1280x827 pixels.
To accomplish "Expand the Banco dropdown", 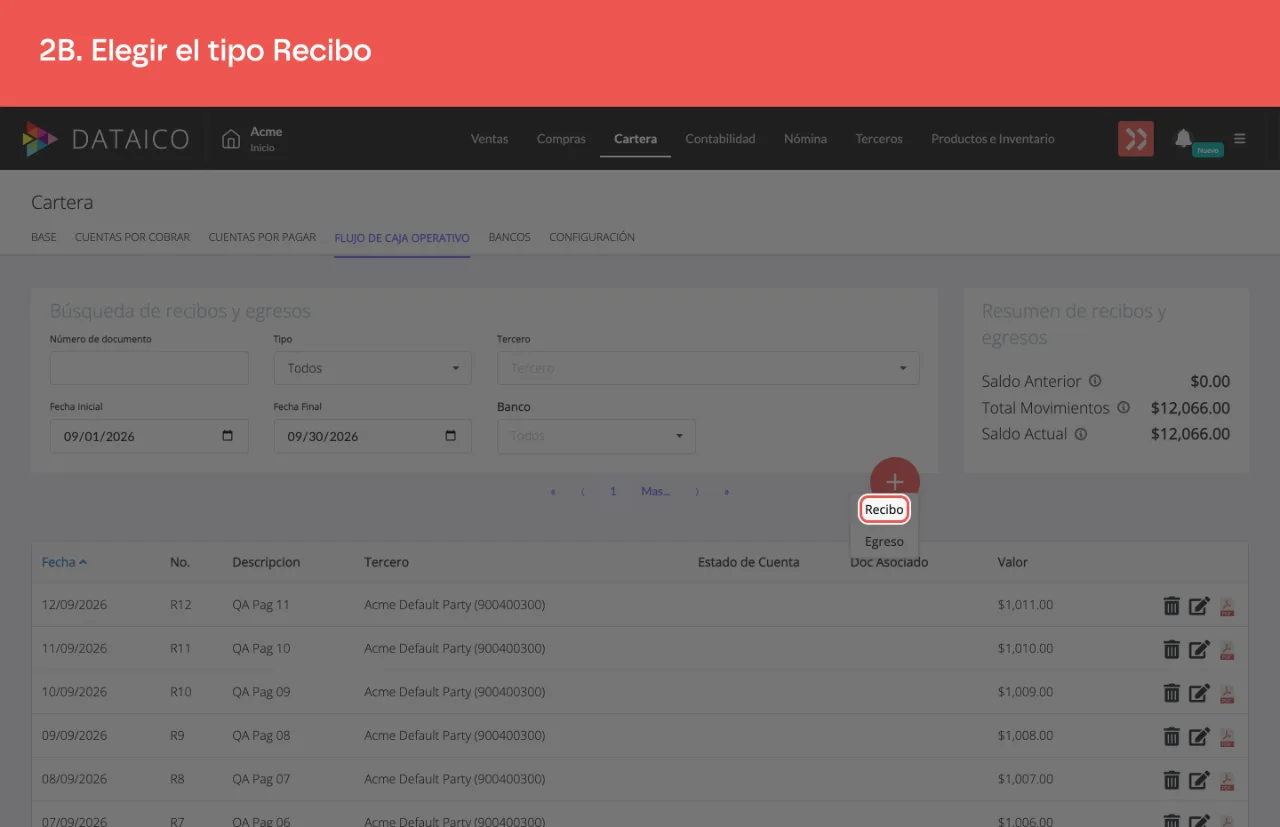I will (596, 436).
